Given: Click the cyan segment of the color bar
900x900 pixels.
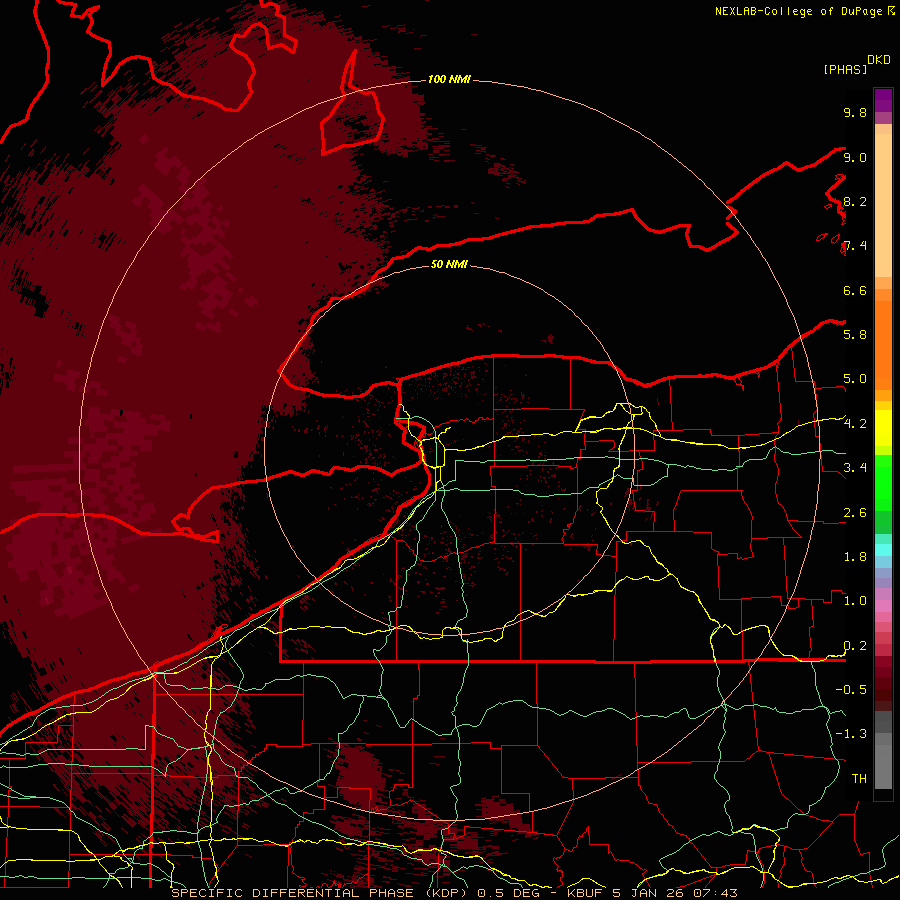Looking at the screenshot, I should tap(883, 549).
